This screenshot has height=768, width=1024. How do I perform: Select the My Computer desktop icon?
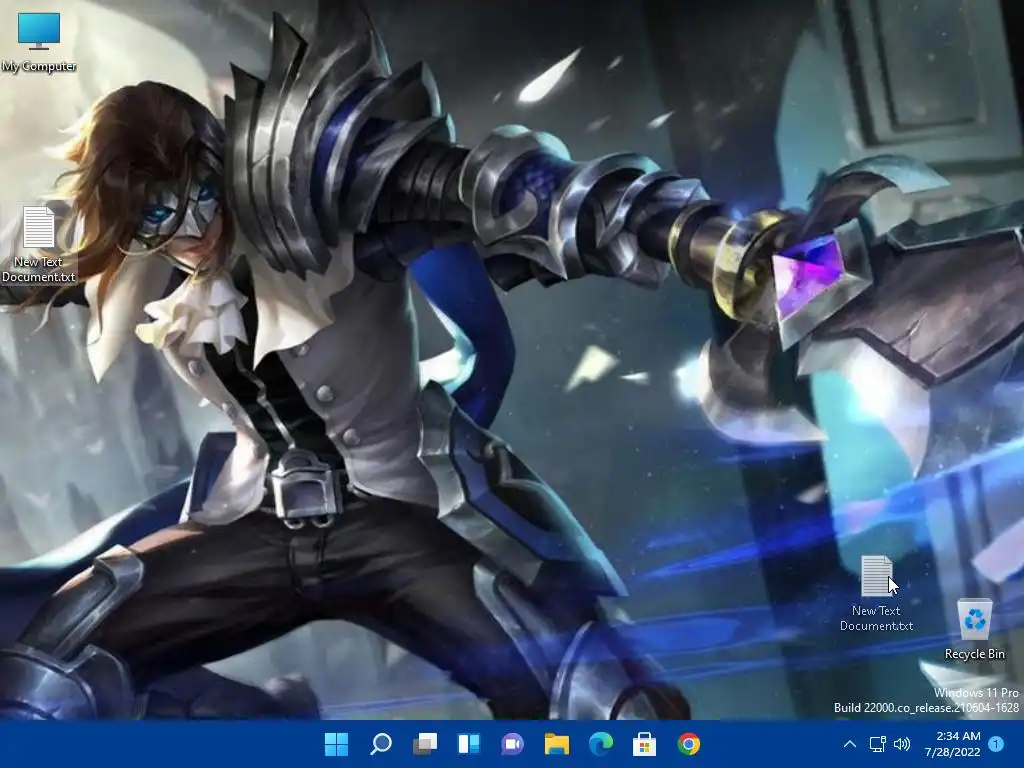point(39,41)
